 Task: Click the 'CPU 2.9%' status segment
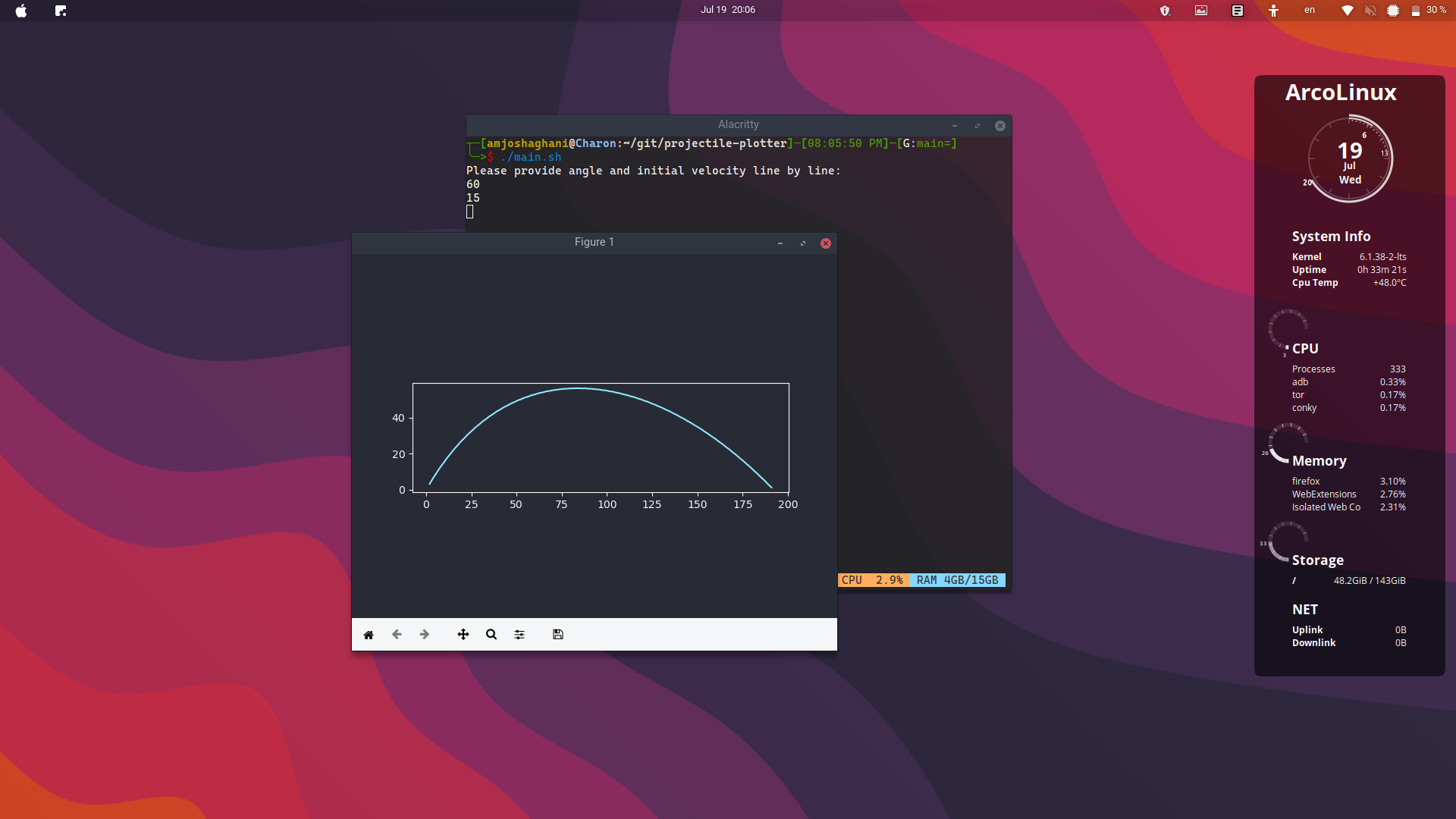pyautogui.click(x=873, y=580)
